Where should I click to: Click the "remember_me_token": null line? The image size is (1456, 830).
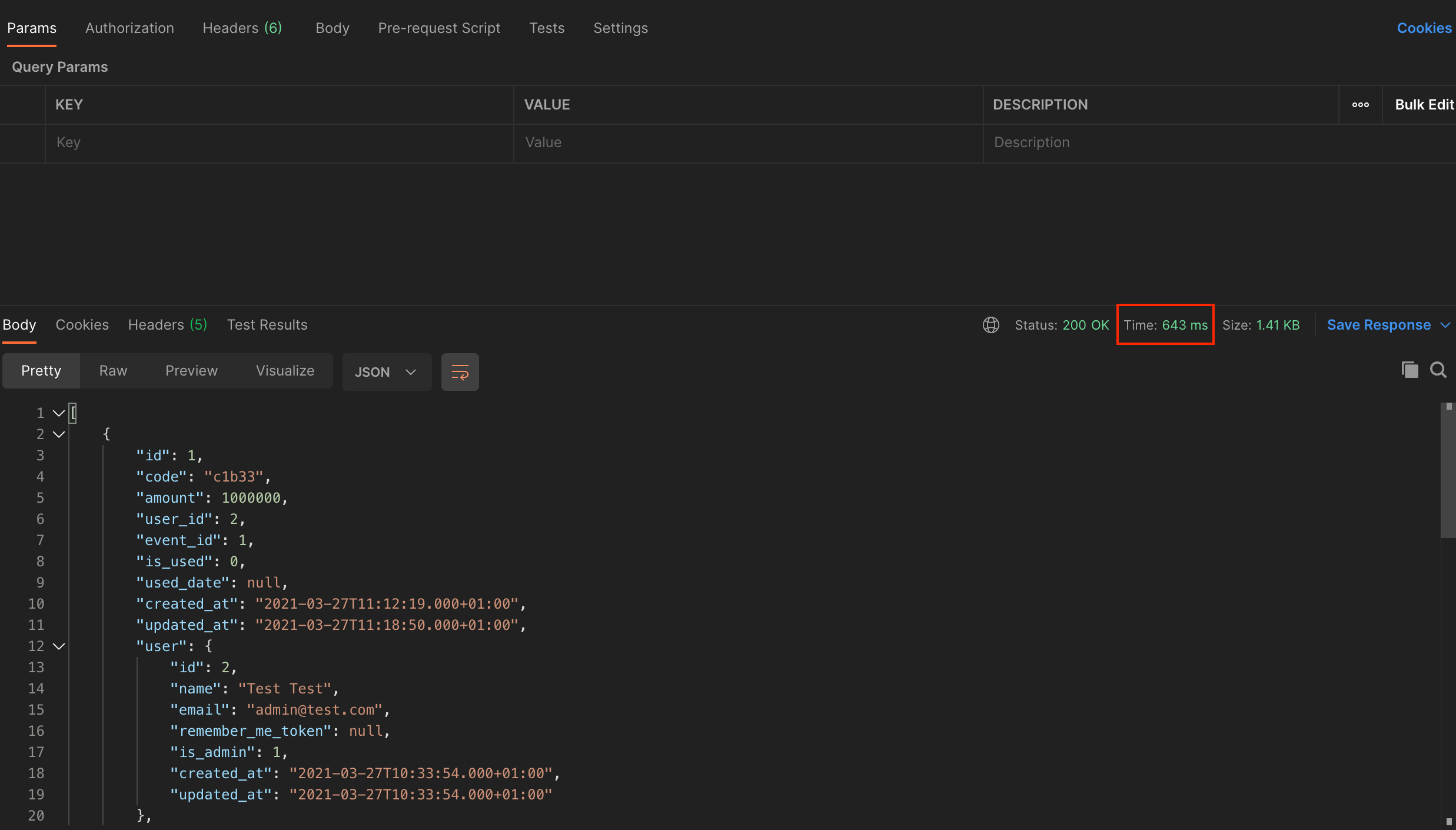(x=280, y=731)
